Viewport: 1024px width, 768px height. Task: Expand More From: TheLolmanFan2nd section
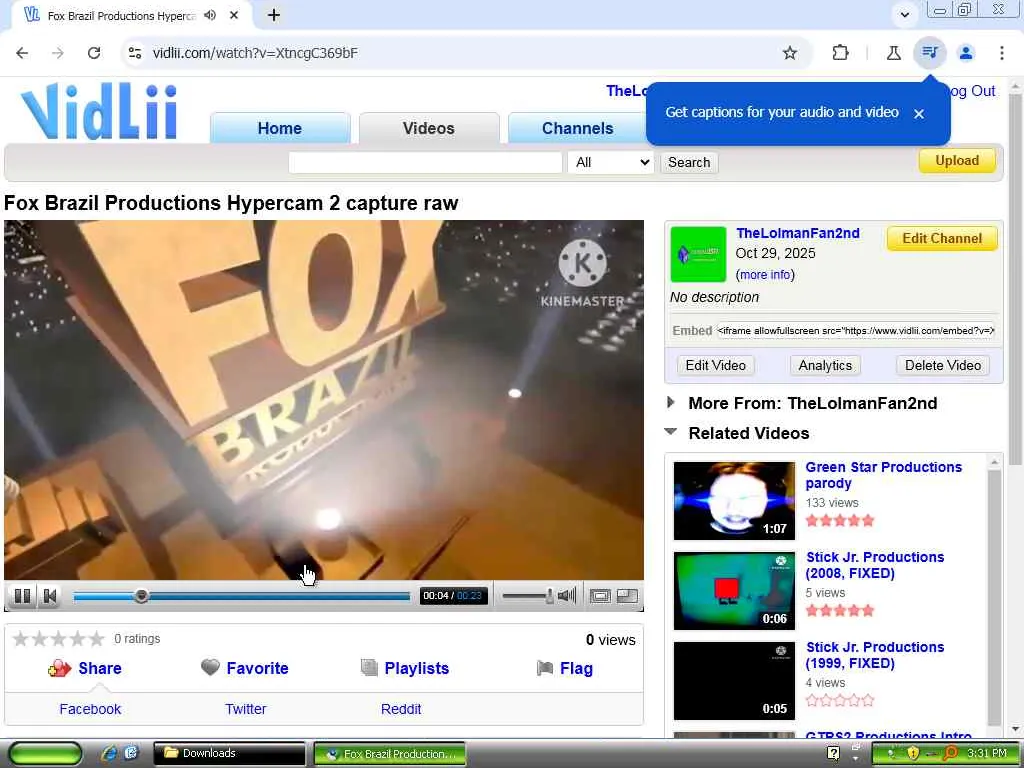(671, 402)
